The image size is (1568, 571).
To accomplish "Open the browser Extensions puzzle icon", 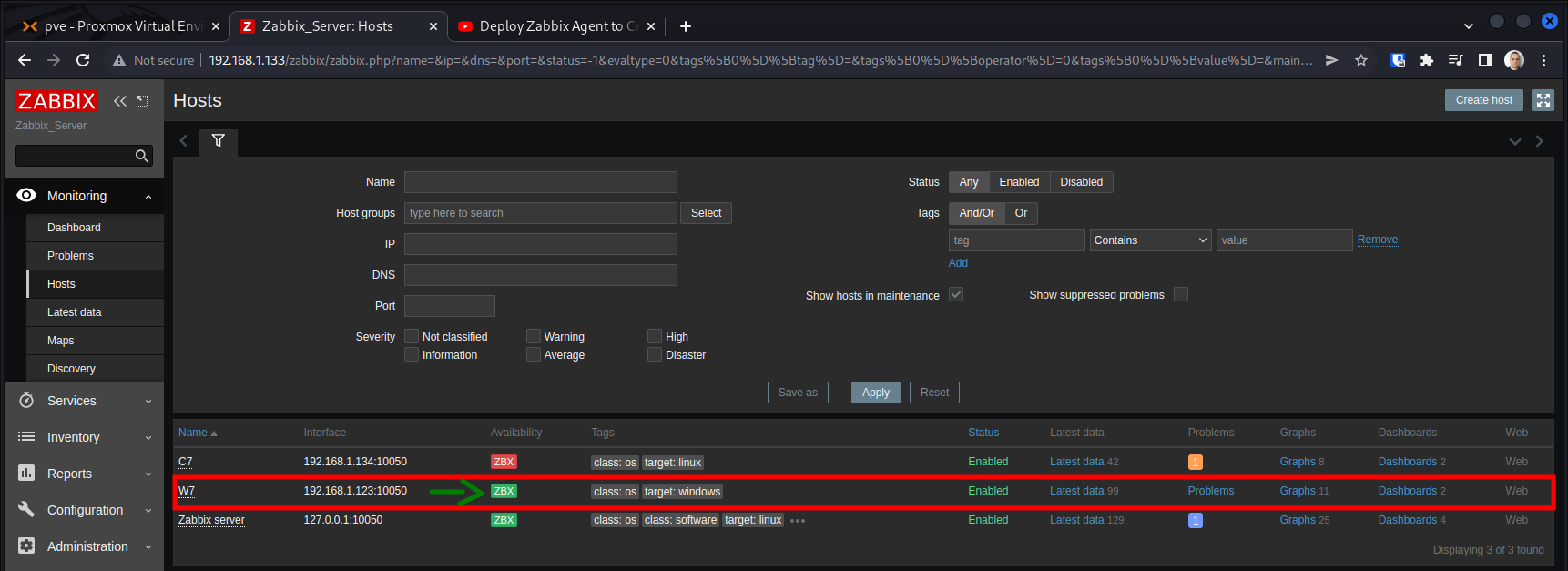I will (x=1427, y=60).
